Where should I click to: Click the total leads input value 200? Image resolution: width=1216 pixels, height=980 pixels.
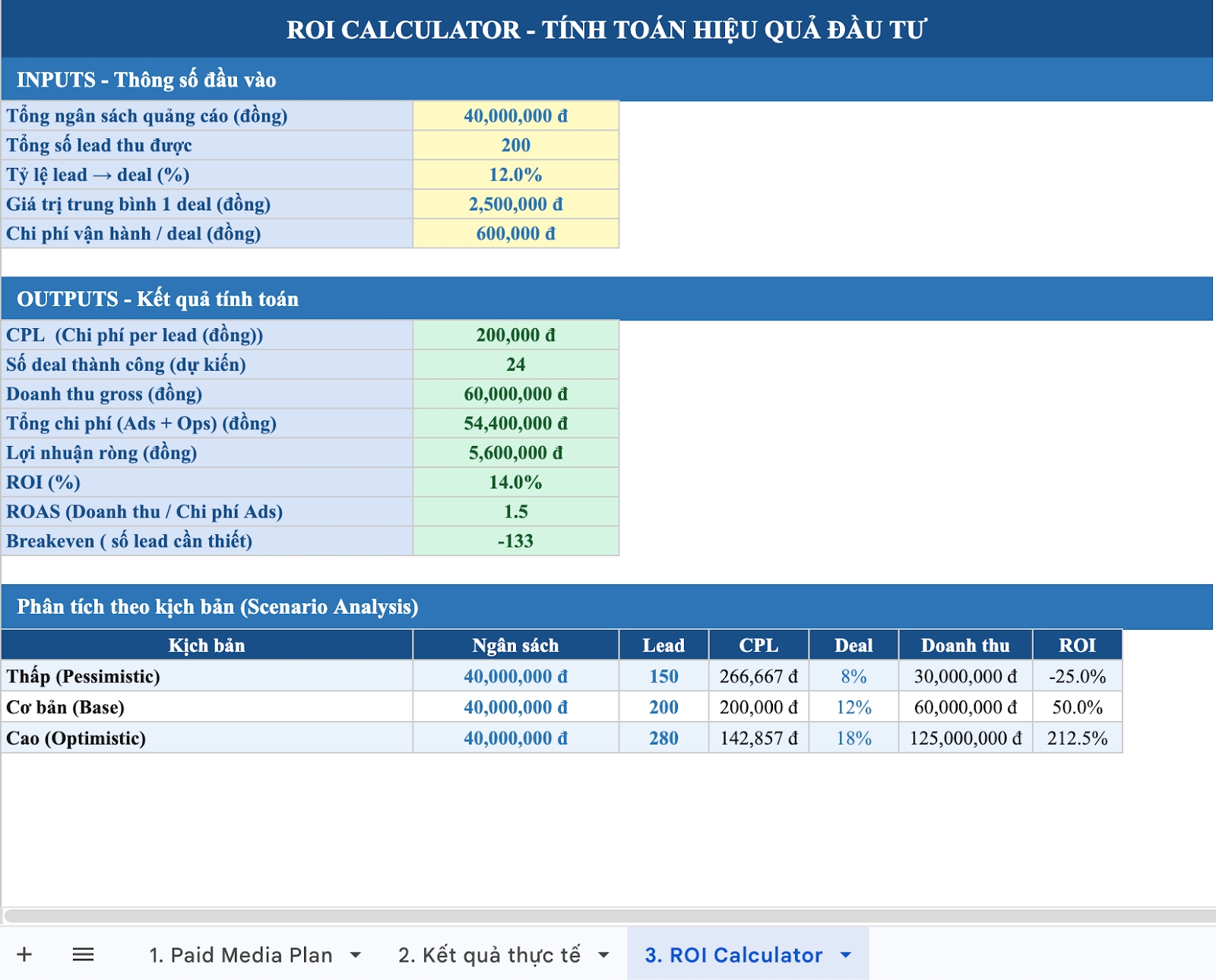pos(515,145)
